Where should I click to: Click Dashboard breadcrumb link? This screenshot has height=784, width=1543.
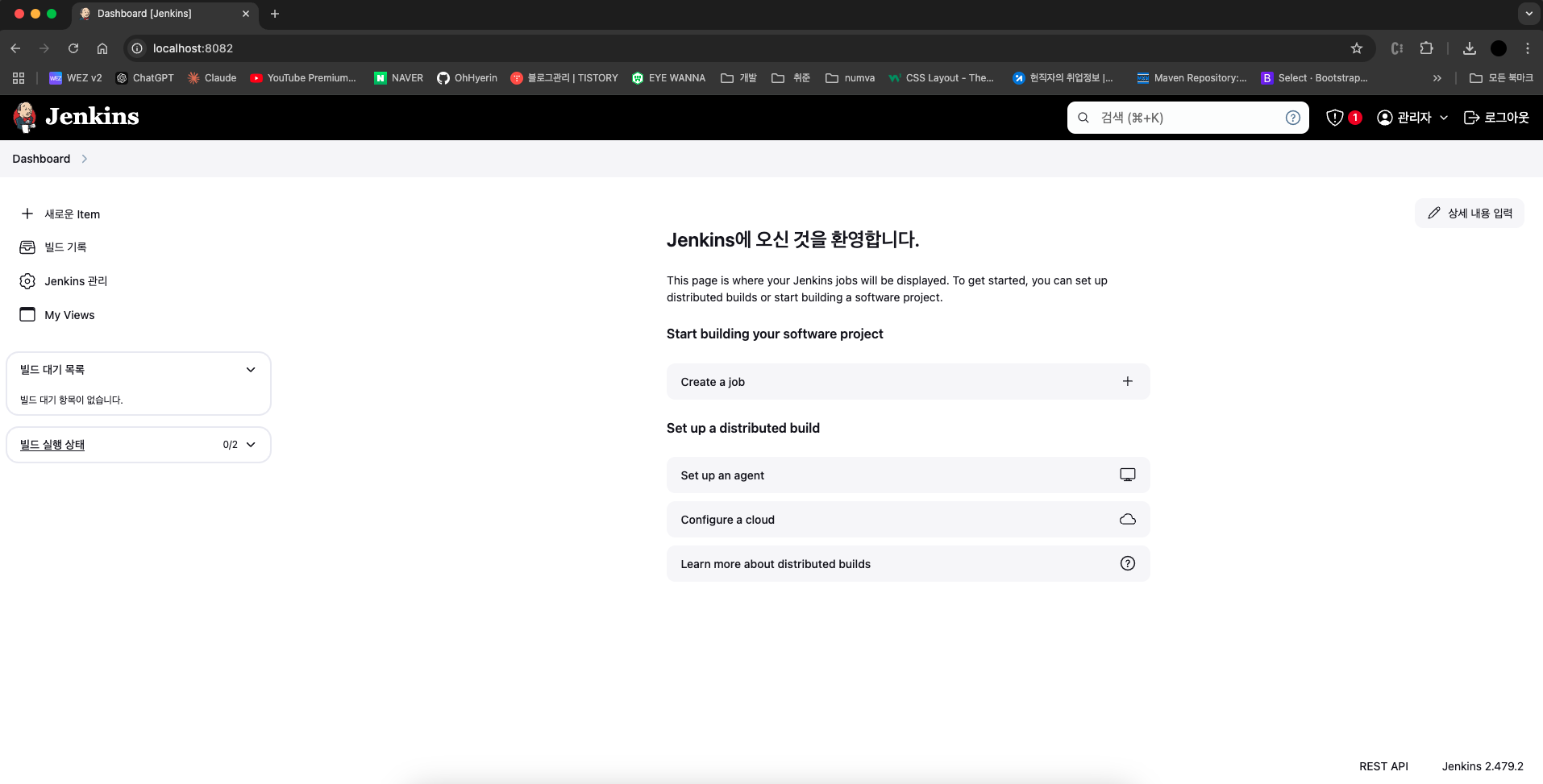(x=41, y=159)
